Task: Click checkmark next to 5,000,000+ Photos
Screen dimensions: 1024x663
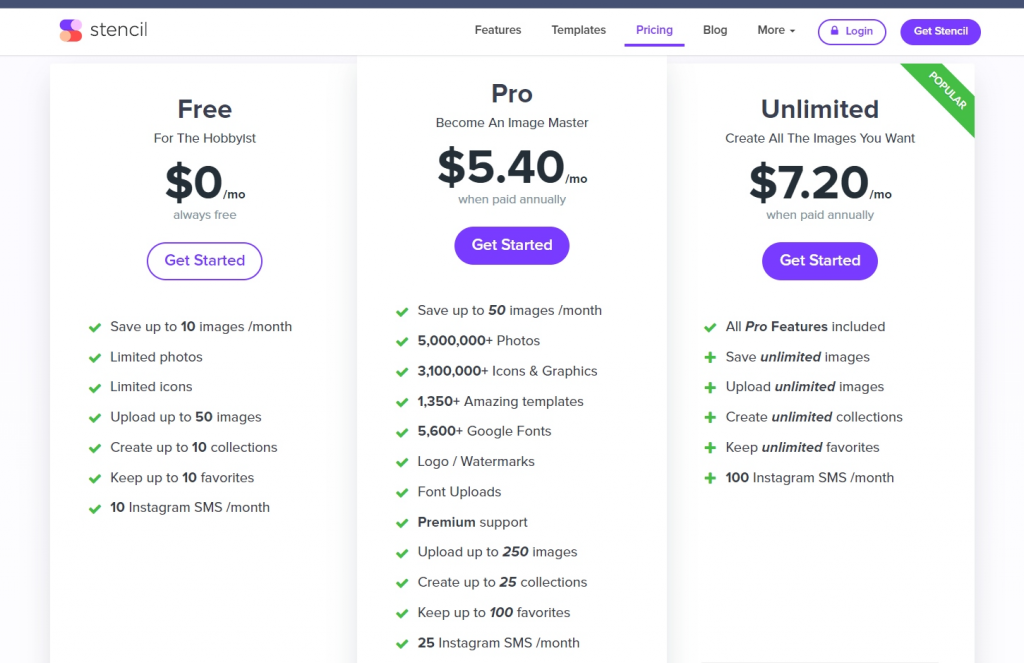Action: [x=402, y=342]
